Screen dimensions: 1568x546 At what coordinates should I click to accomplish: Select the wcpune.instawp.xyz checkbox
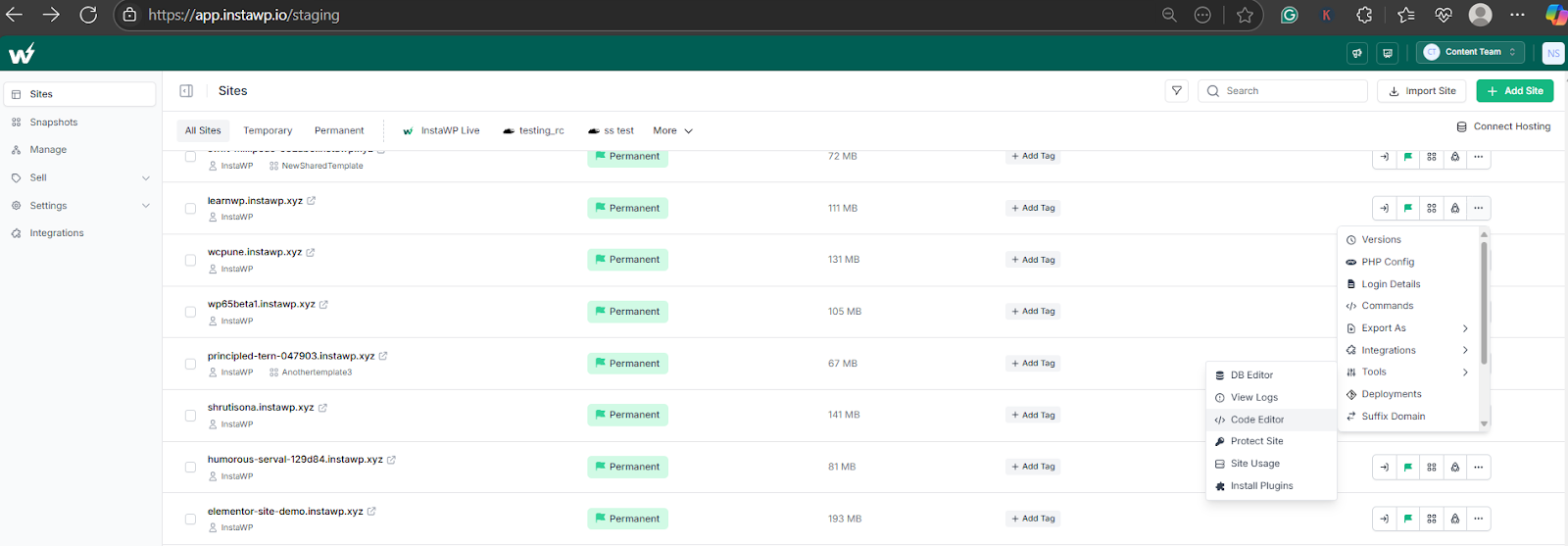tap(190, 260)
